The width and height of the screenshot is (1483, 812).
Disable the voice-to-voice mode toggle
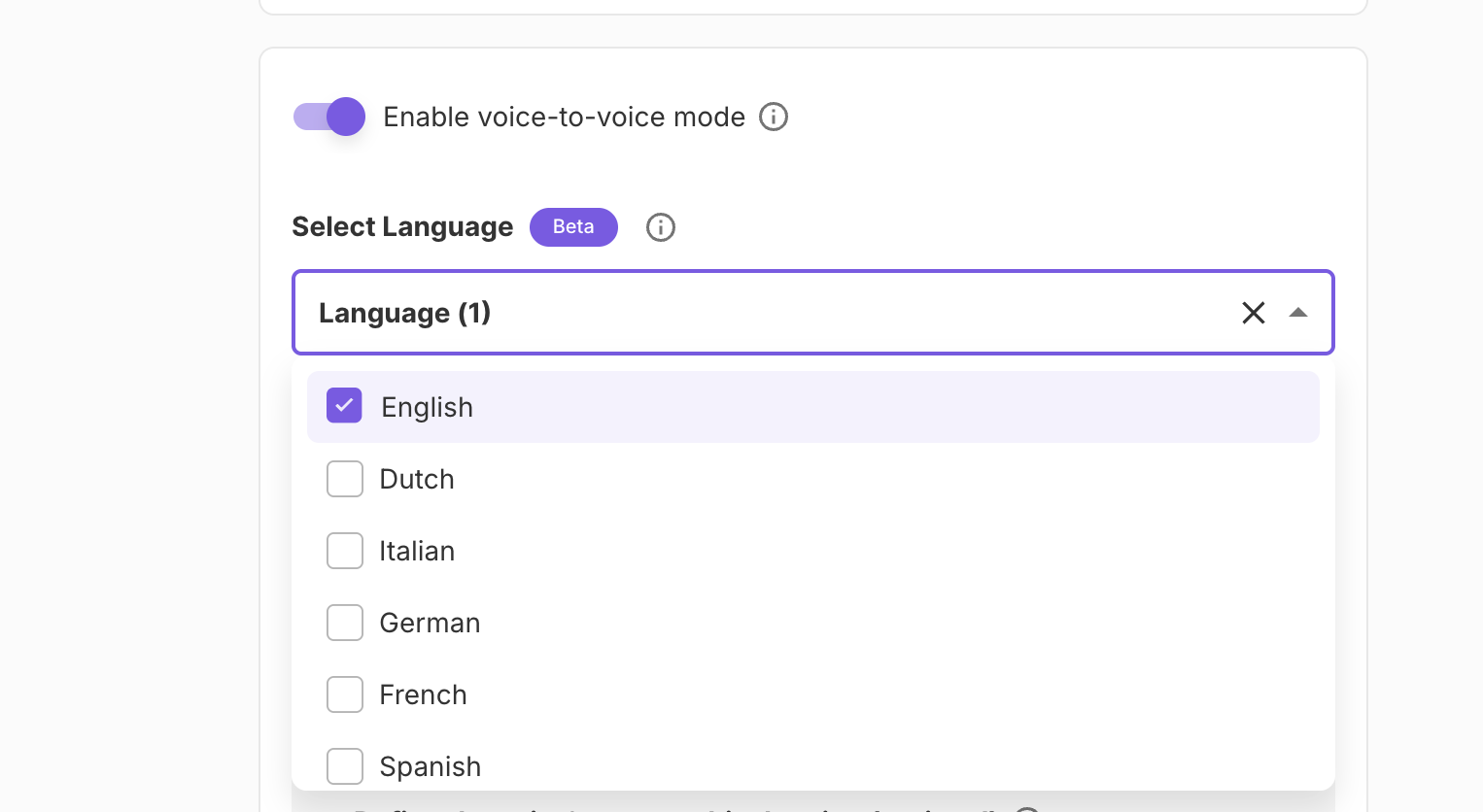coord(329,117)
